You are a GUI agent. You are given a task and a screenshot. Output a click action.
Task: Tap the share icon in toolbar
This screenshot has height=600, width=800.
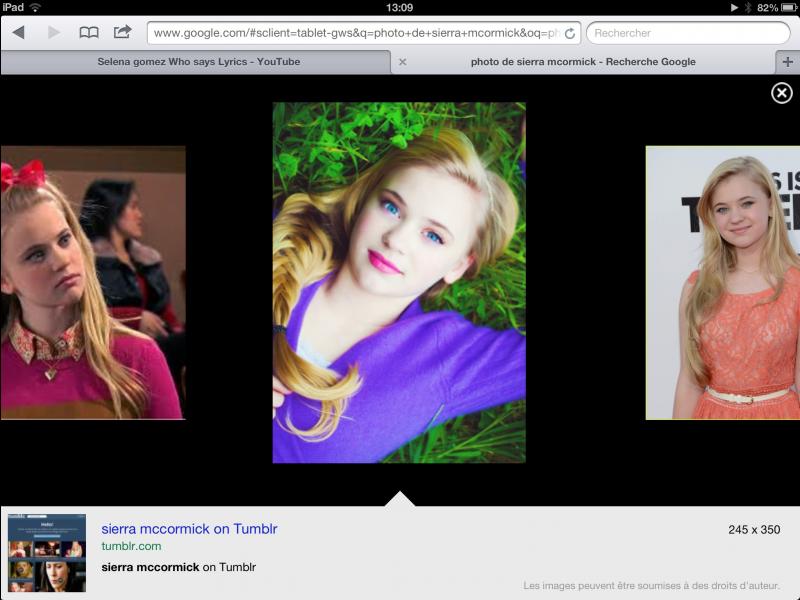tap(122, 32)
